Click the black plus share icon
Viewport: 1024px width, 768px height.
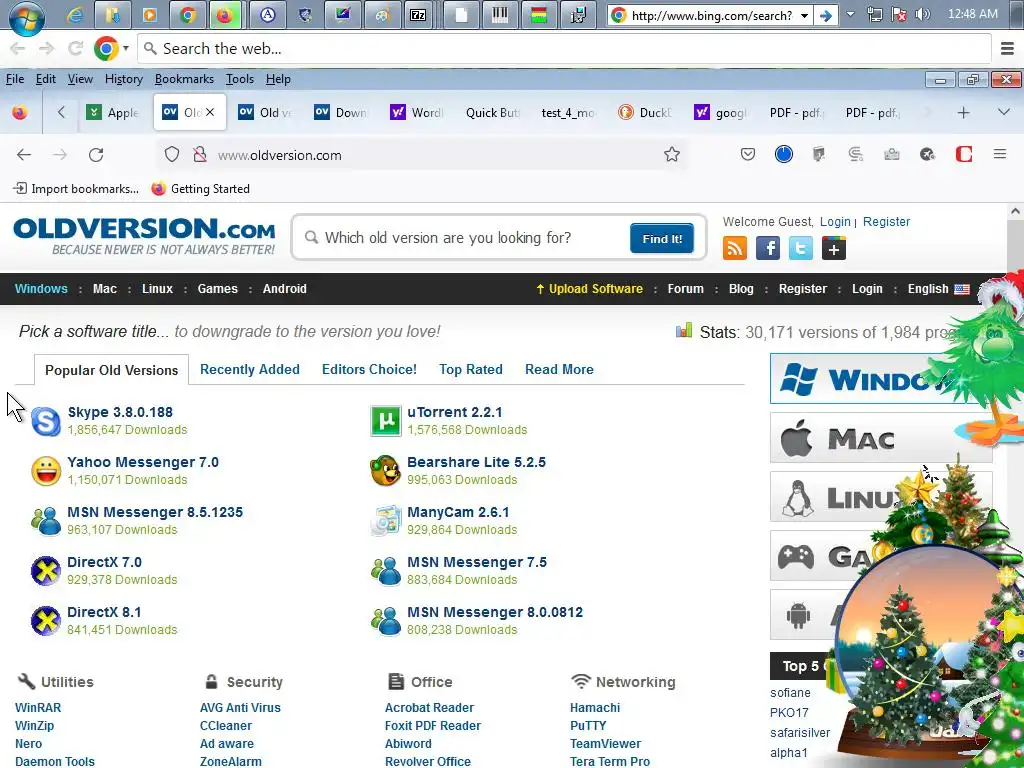tap(834, 248)
